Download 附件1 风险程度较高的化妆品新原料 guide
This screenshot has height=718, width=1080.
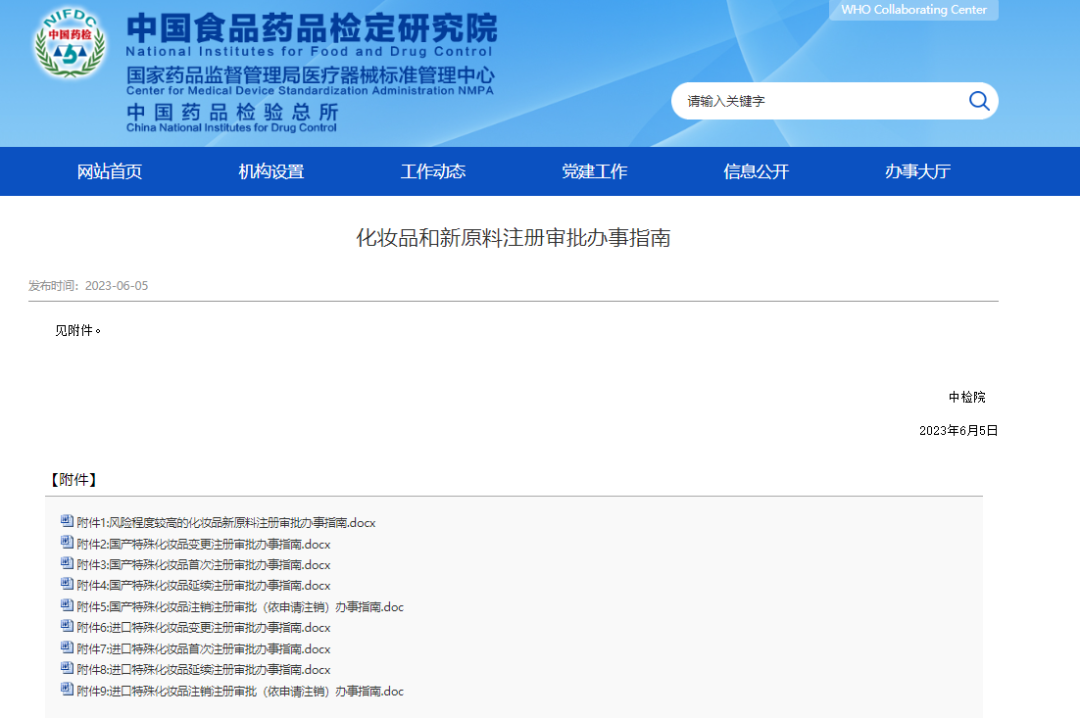pyautogui.click(x=226, y=523)
